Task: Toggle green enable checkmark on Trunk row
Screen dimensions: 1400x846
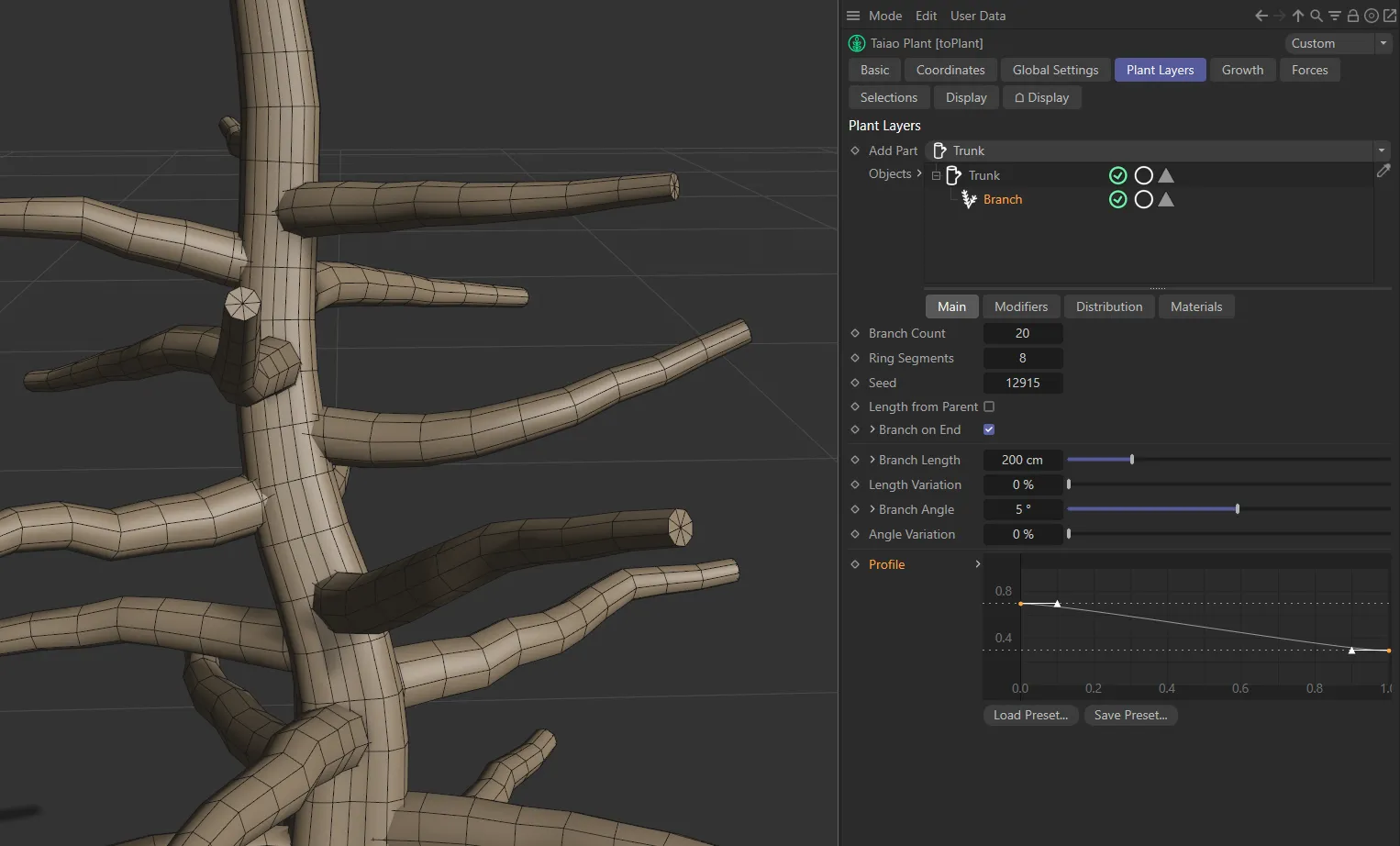Action: [x=1117, y=175]
